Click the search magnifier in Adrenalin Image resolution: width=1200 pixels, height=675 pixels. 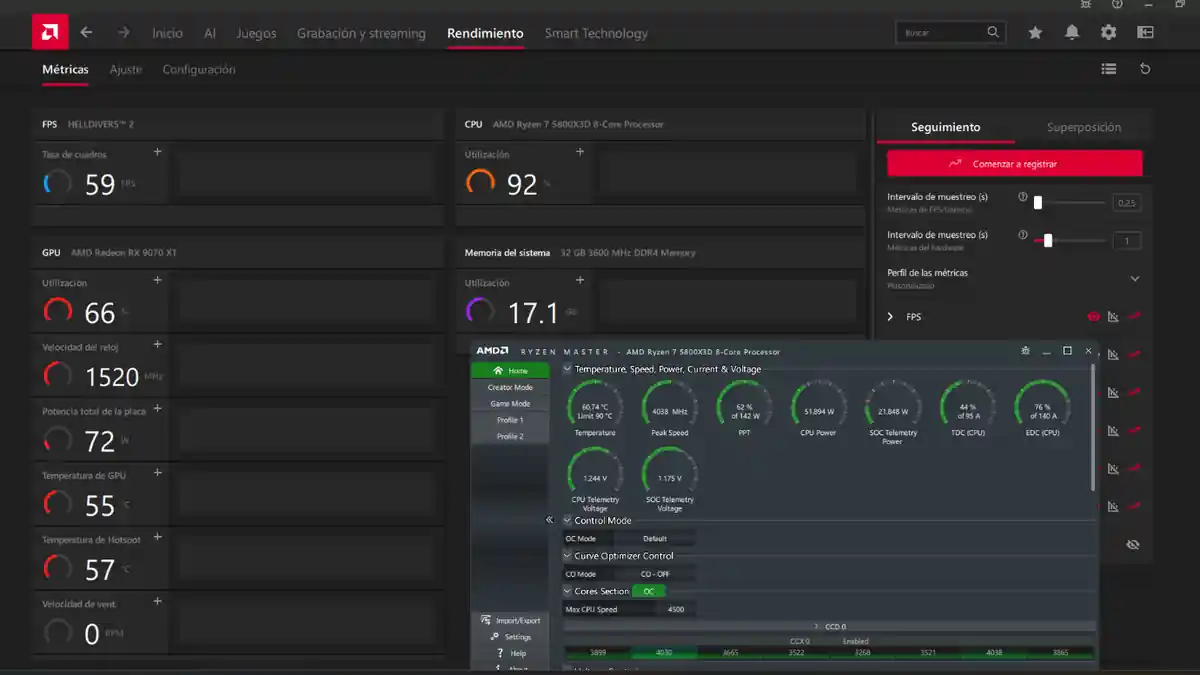tap(992, 31)
